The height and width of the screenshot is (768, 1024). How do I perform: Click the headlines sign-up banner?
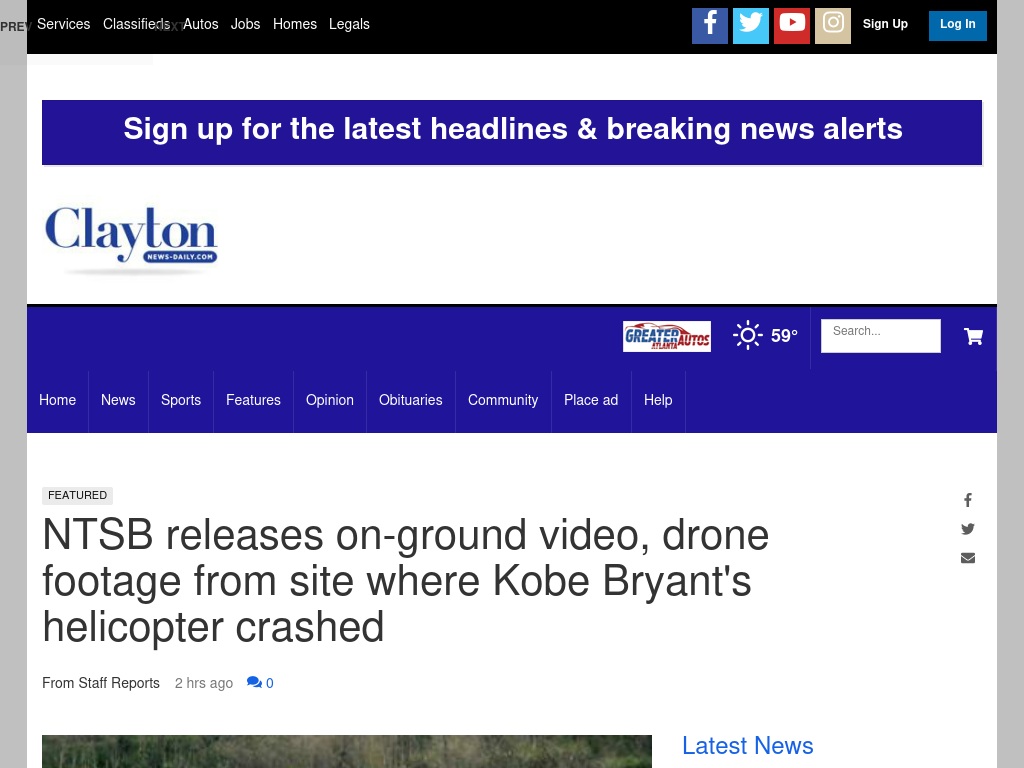[x=512, y=133]
